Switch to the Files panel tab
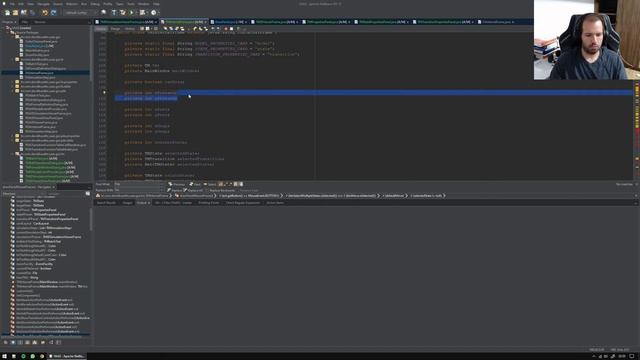The height and width of the screenshot is (360, 640). pyautogui.click(x=24, y=22)
